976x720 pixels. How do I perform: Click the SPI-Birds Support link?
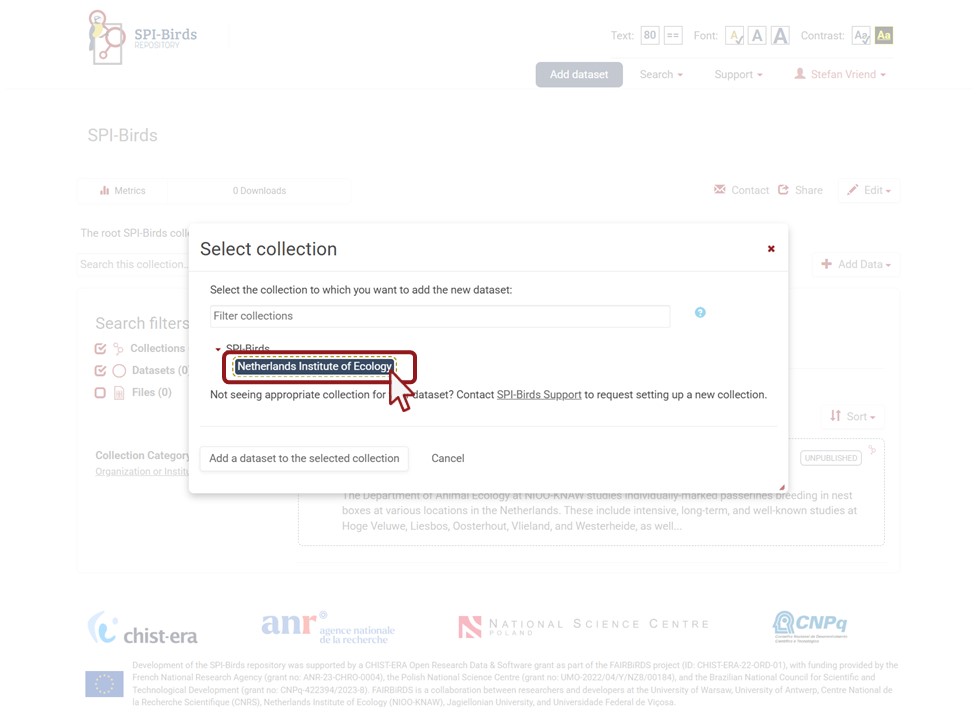pos(539,395)
